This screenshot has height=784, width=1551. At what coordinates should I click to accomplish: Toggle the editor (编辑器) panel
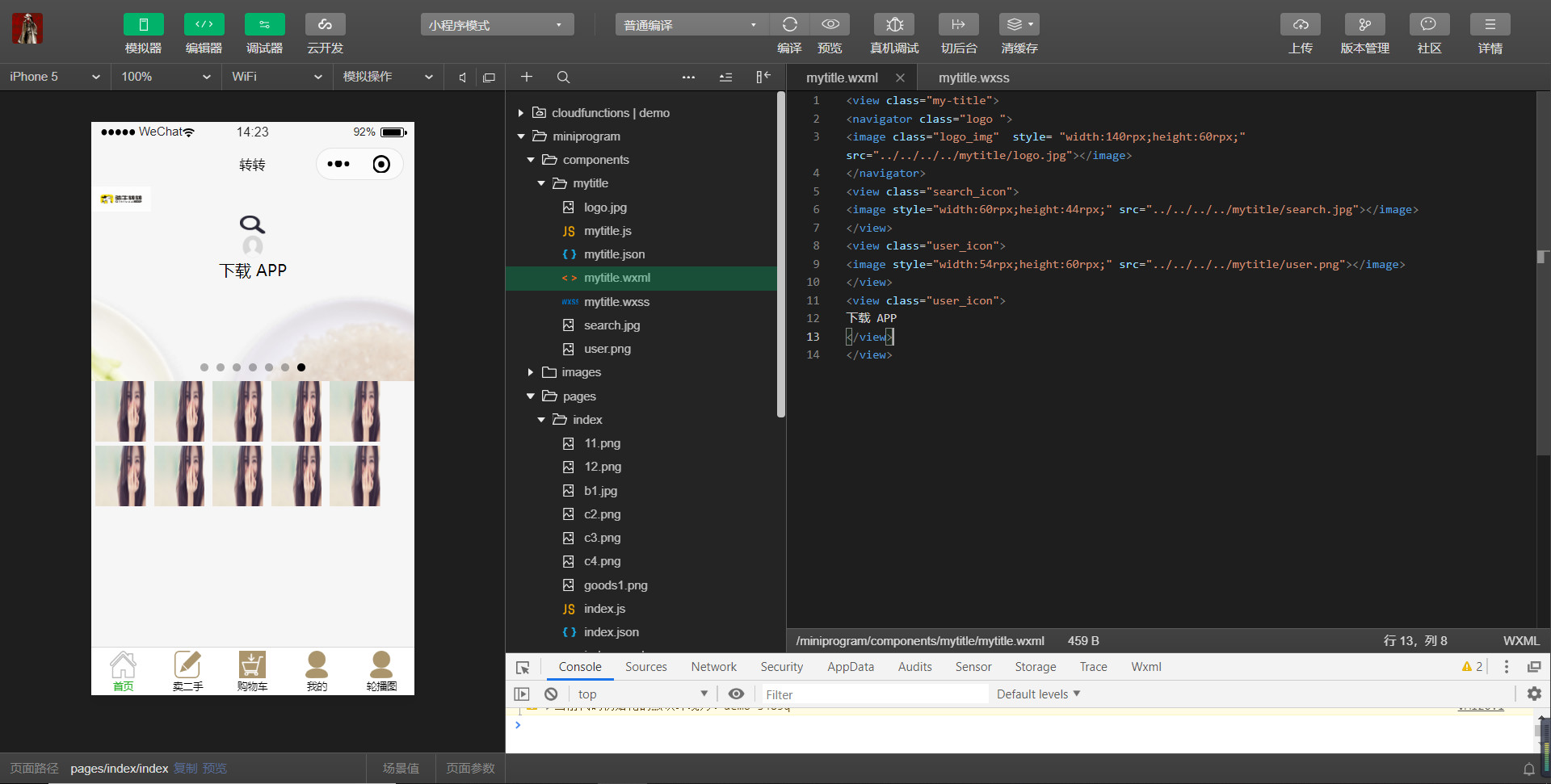point(204,25)
